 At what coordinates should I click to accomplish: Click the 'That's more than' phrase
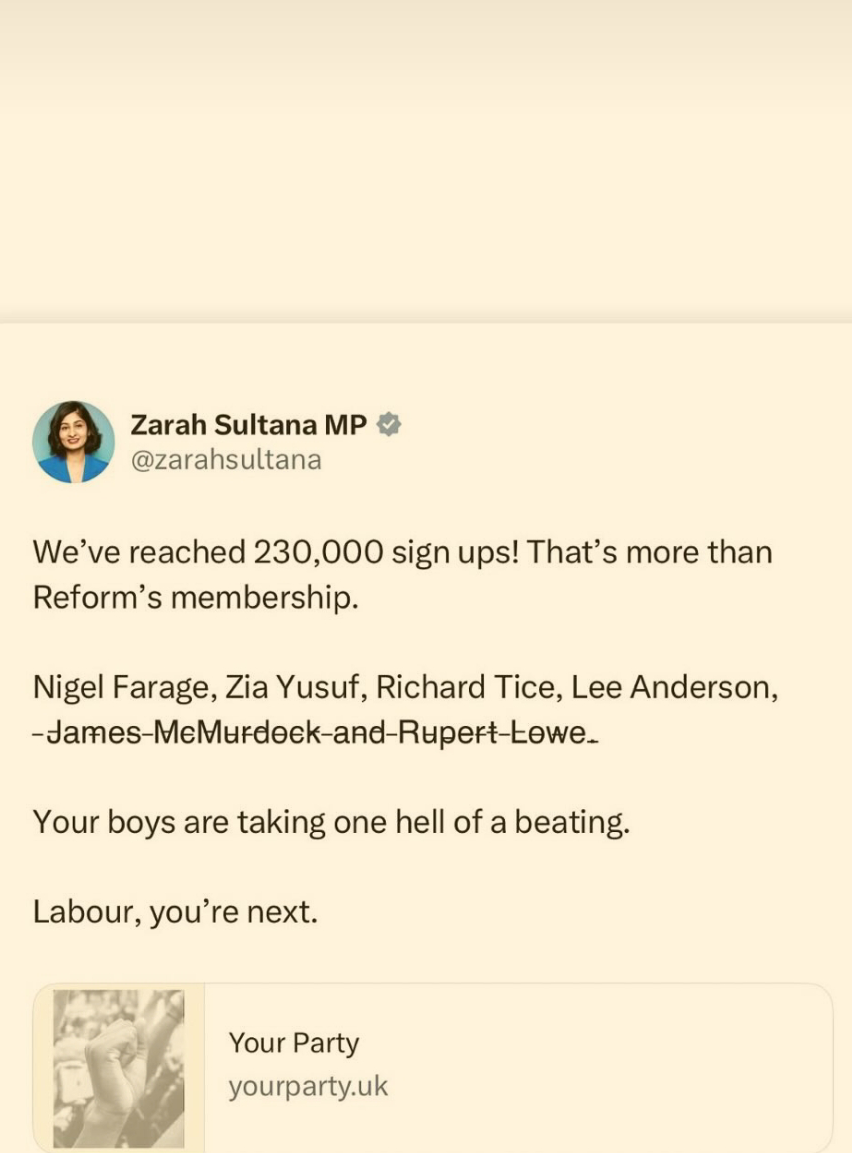click(649, 552)
